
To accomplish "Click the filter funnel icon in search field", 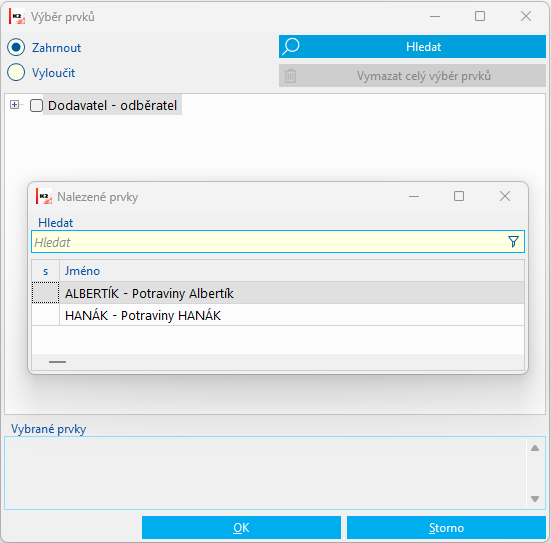I will point(513,242).
